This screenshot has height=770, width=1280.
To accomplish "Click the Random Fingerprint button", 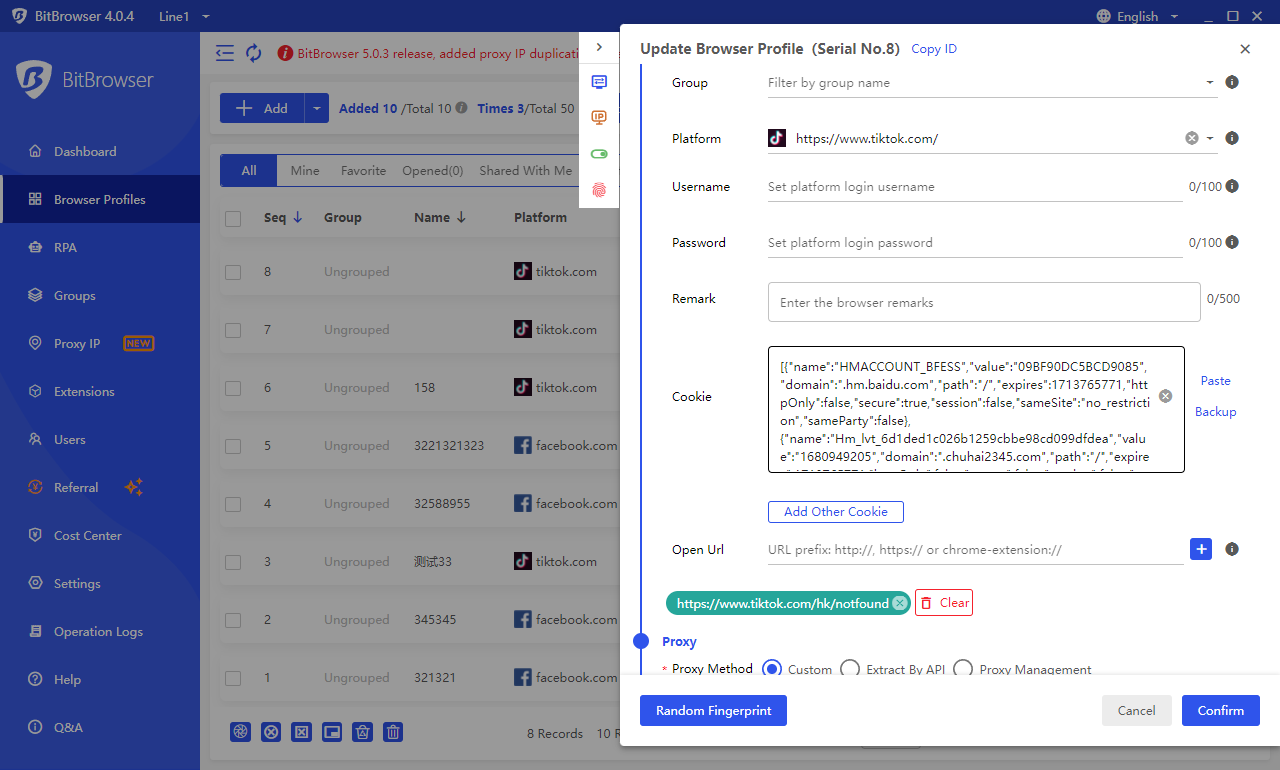I will (x=713, y=711).
